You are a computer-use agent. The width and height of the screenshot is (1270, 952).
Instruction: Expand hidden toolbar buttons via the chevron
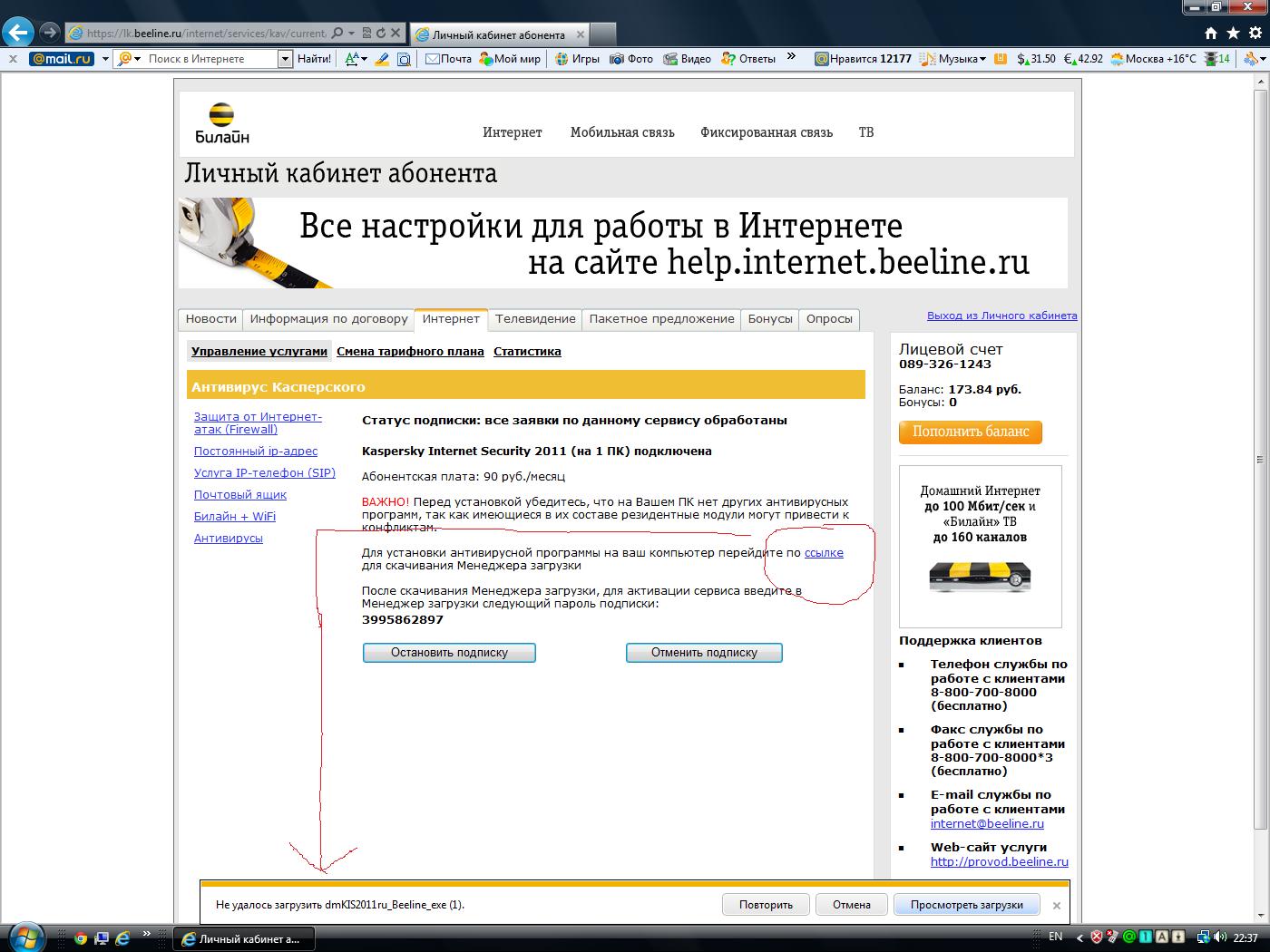click(x=791, y=57)
